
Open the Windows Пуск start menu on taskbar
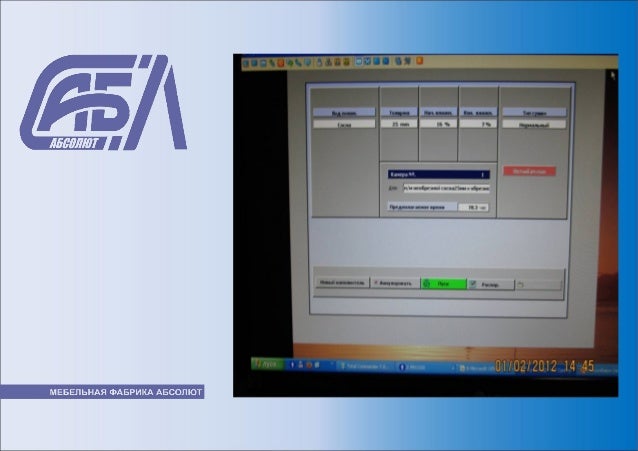click(x=267, y=363)
